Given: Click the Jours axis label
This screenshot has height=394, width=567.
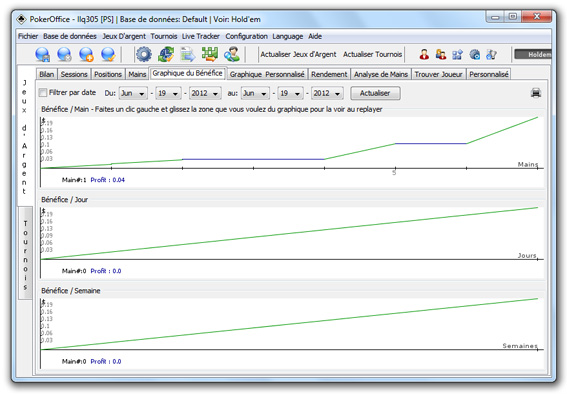Looking at the screenshot, I should (x=527, y=256).
